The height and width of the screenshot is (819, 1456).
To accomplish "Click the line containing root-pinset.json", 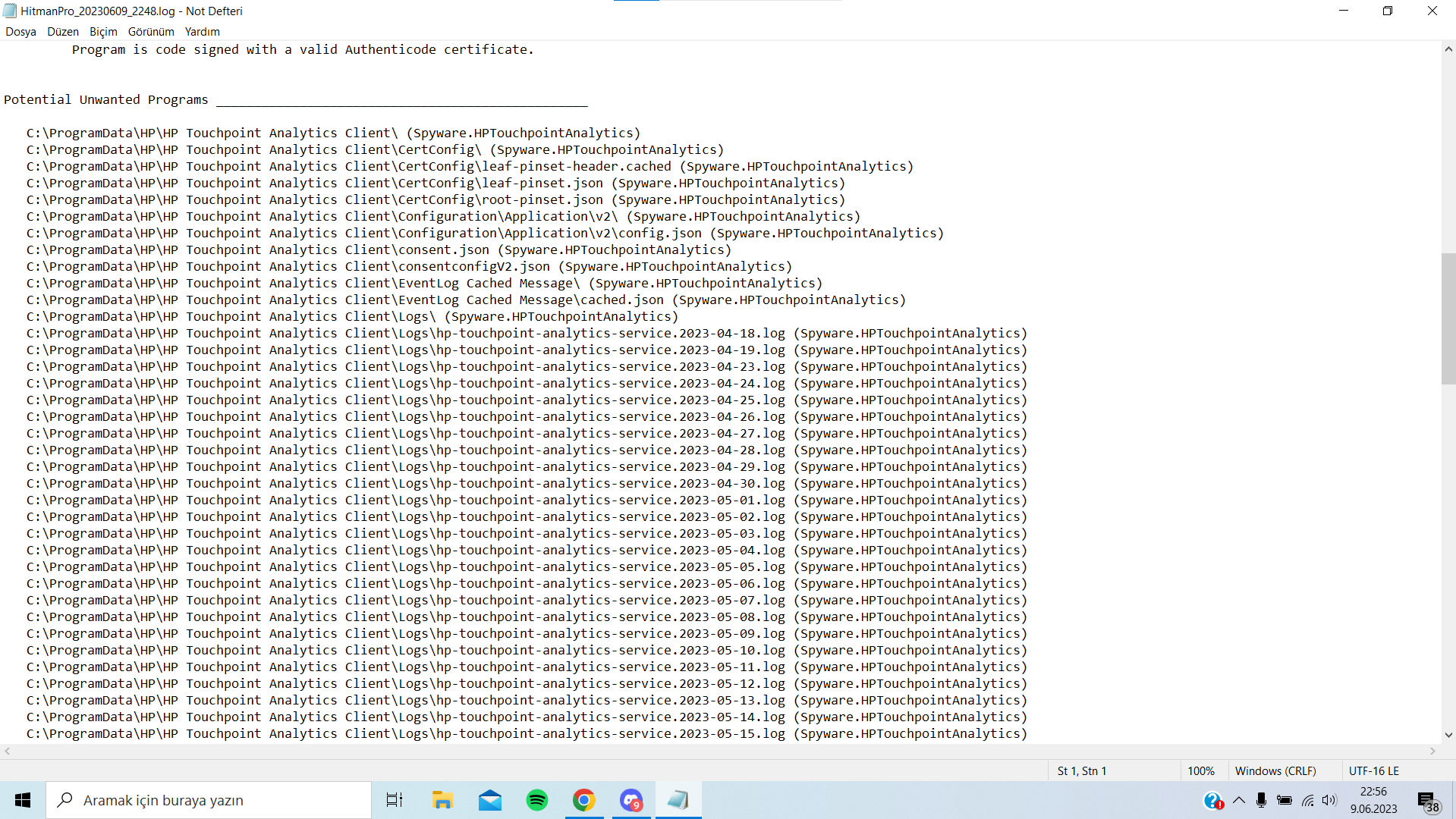I will coord(436,199).
